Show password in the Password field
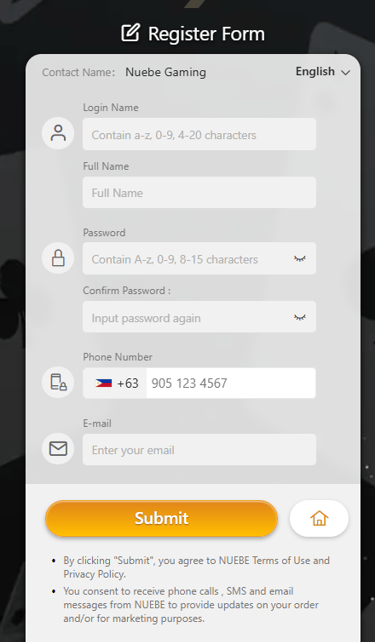375x642 pixels. [300, 259]
